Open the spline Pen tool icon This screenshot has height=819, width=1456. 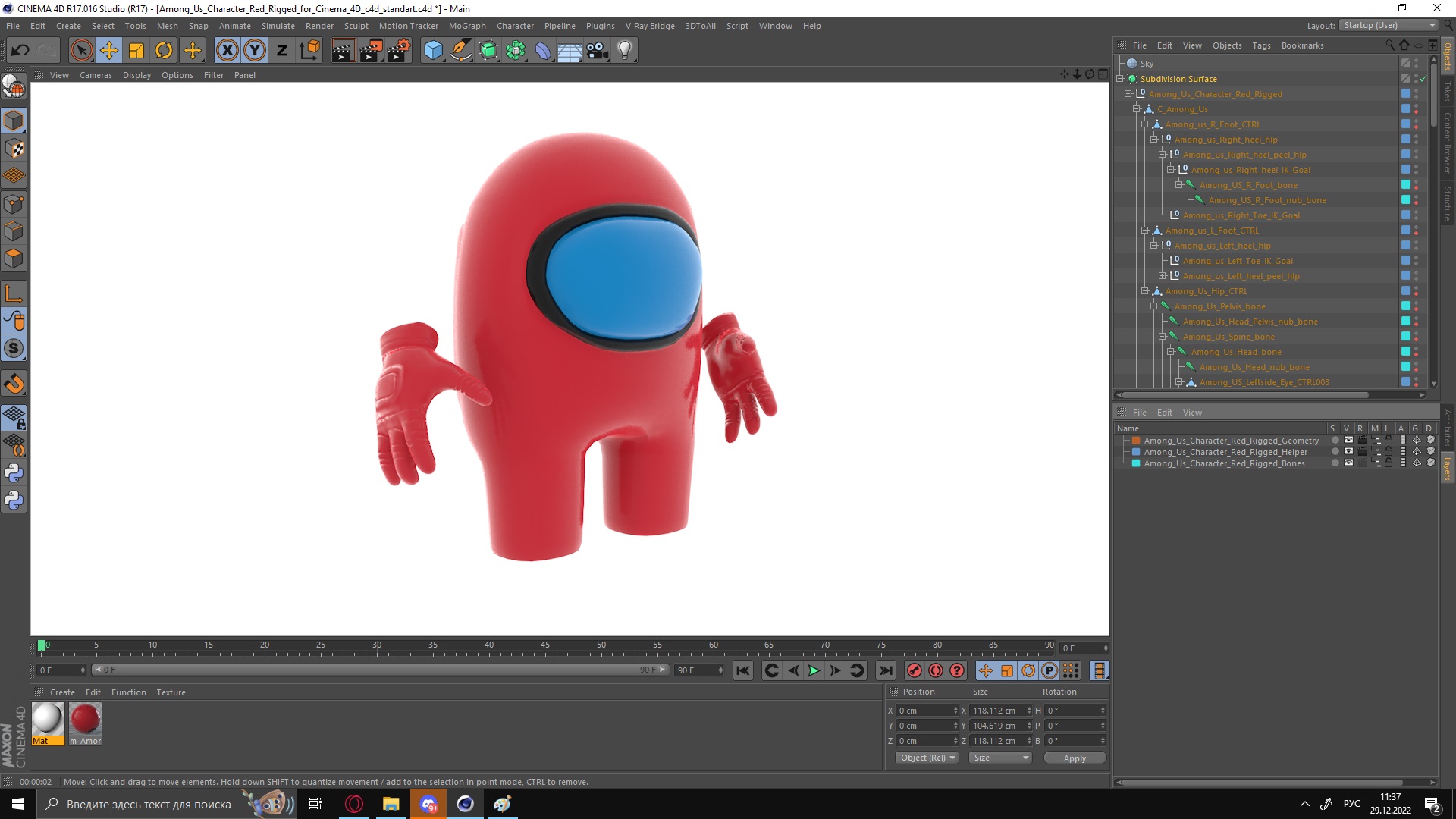click(460, 51)
